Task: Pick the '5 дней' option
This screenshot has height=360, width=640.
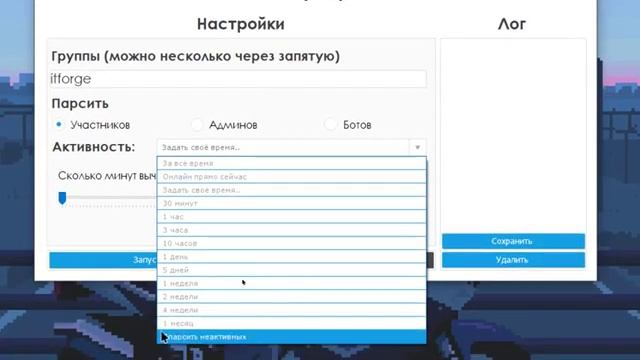Action: point(291,270)
